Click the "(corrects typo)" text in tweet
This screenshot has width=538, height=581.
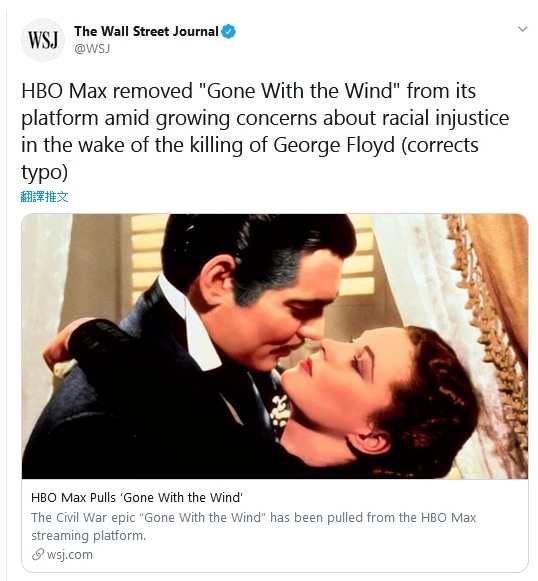coord(250,158)
